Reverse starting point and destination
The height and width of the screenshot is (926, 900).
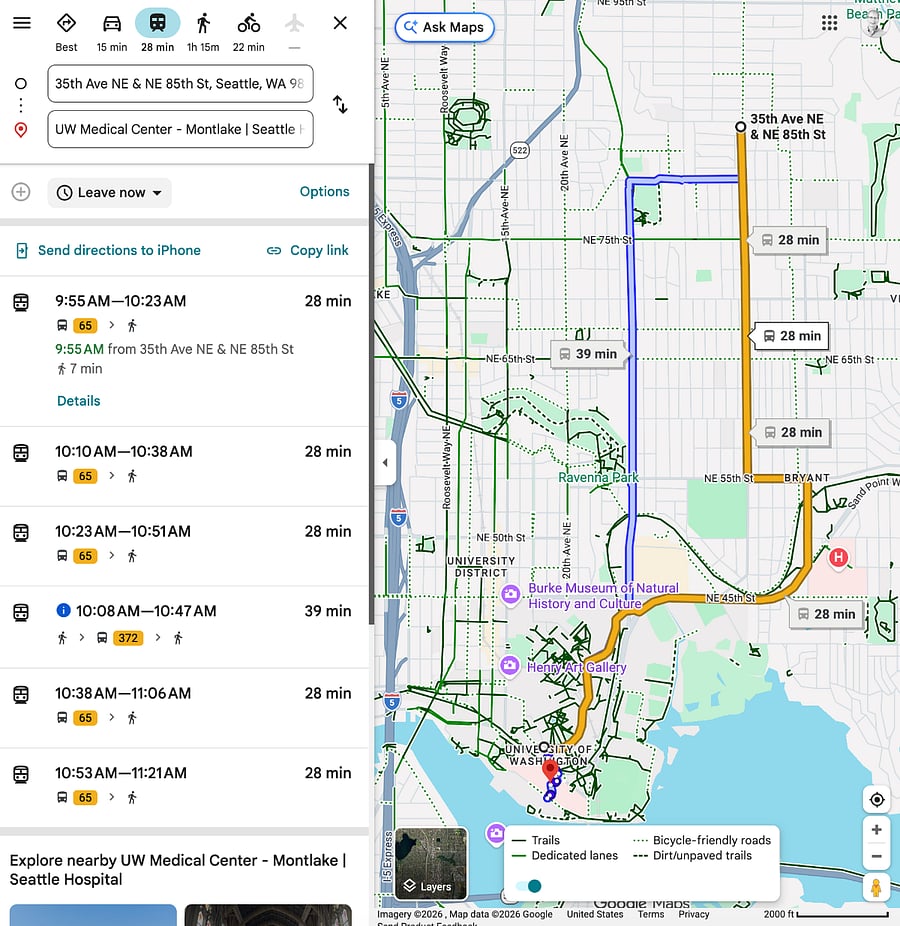[x=340, y=105]
